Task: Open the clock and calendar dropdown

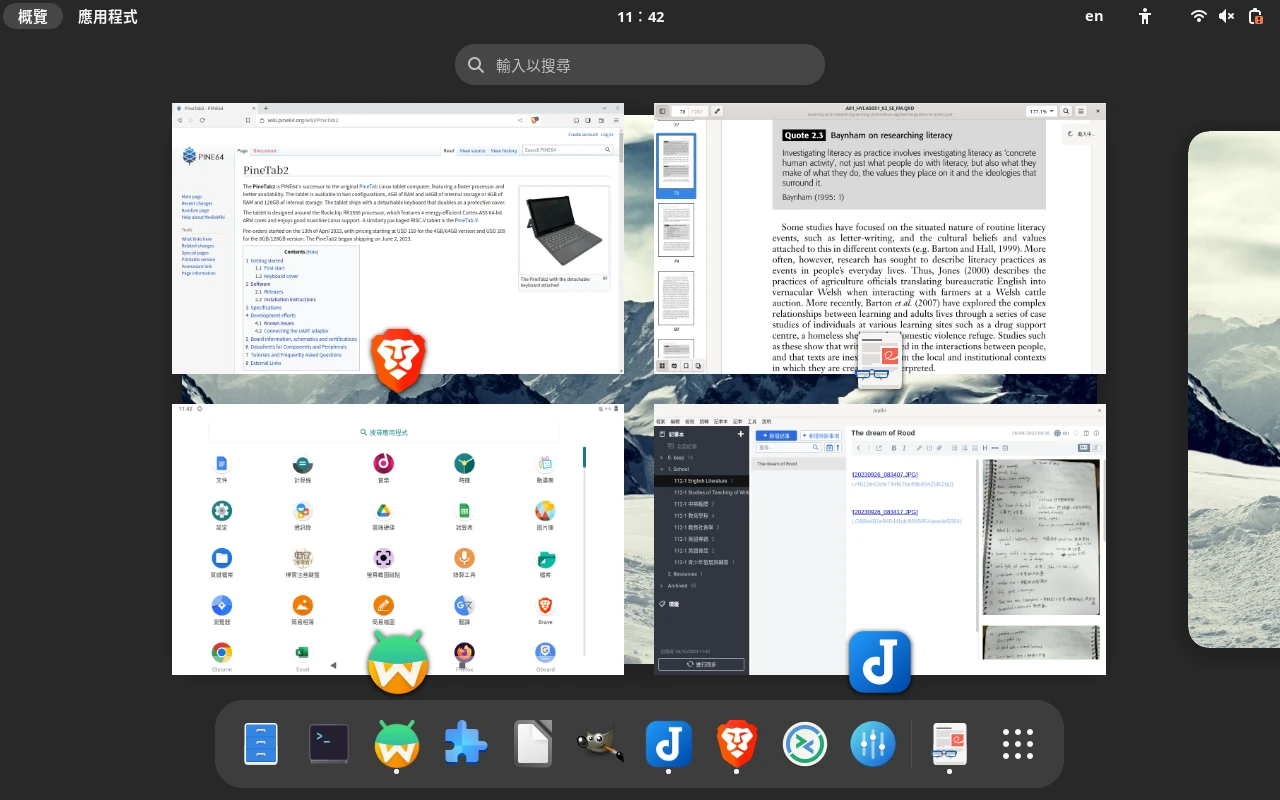Action: pos(640,16)
